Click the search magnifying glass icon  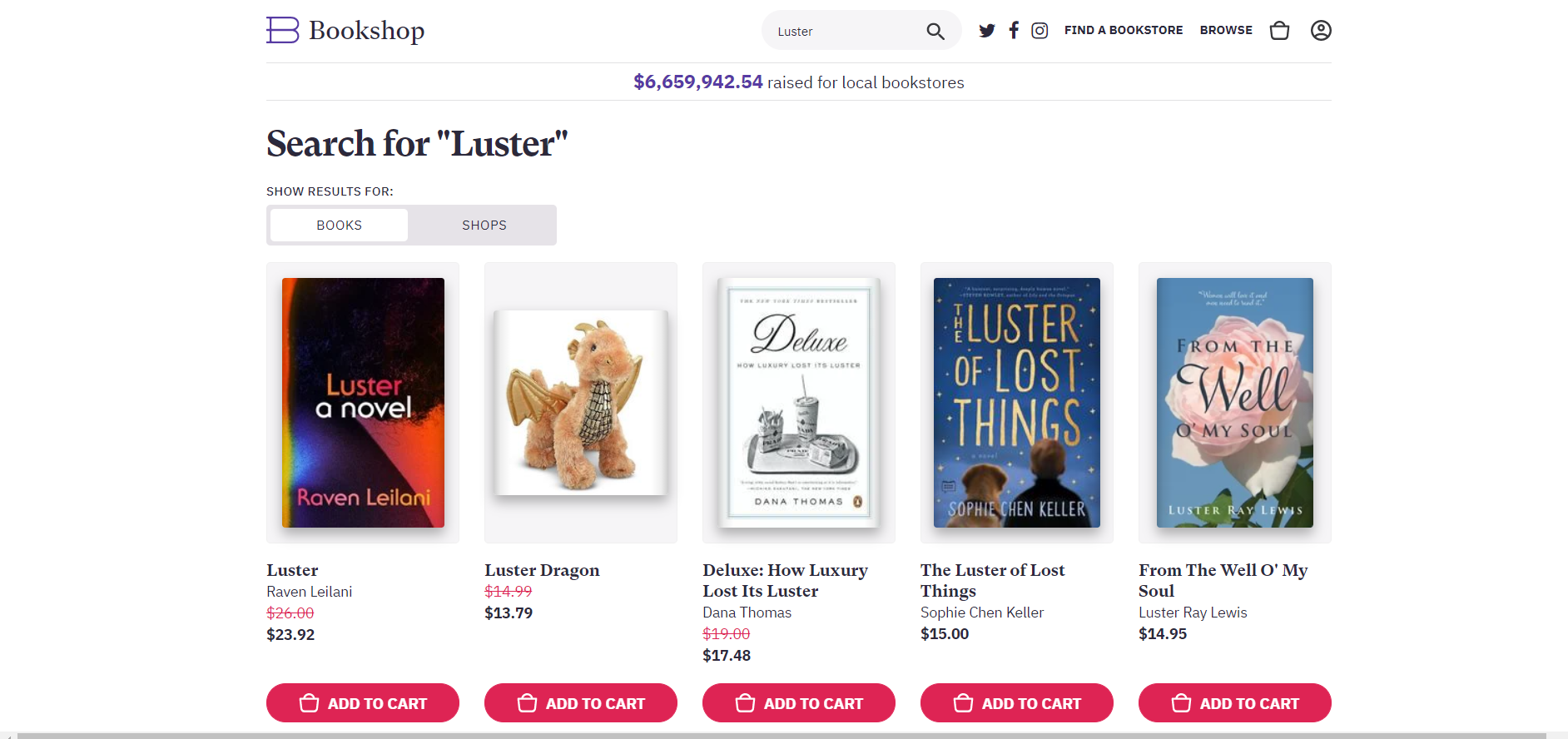point(935,30)
